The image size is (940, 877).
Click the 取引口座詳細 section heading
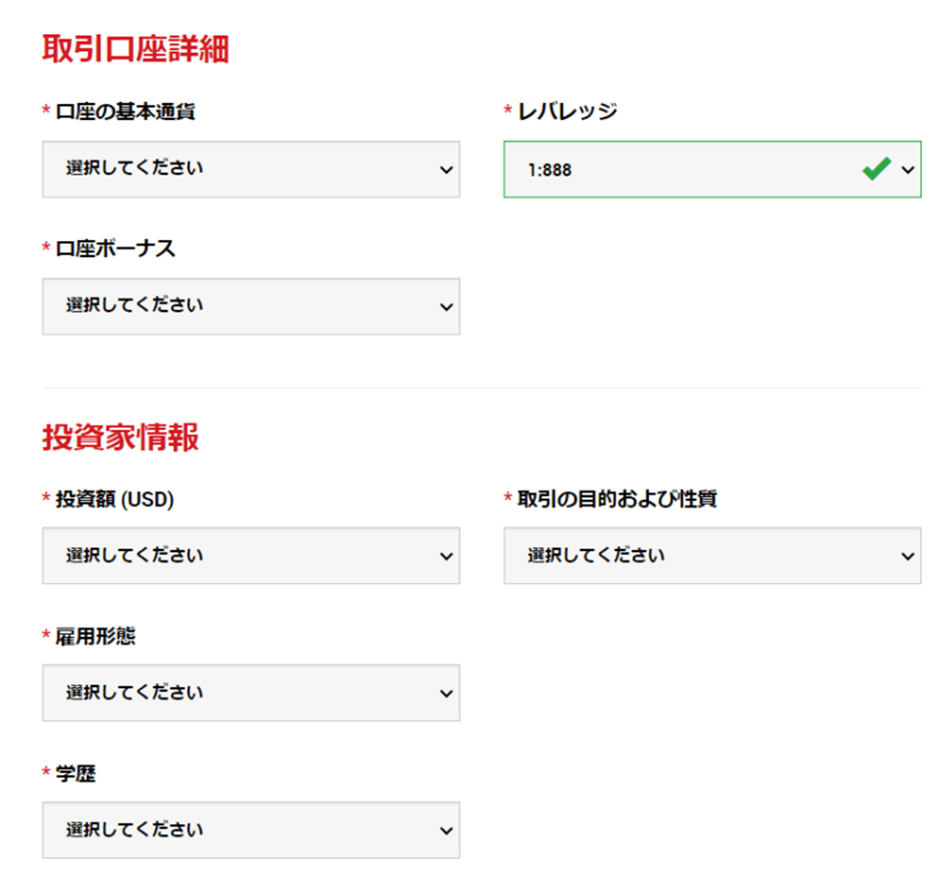tap(135, 49)
